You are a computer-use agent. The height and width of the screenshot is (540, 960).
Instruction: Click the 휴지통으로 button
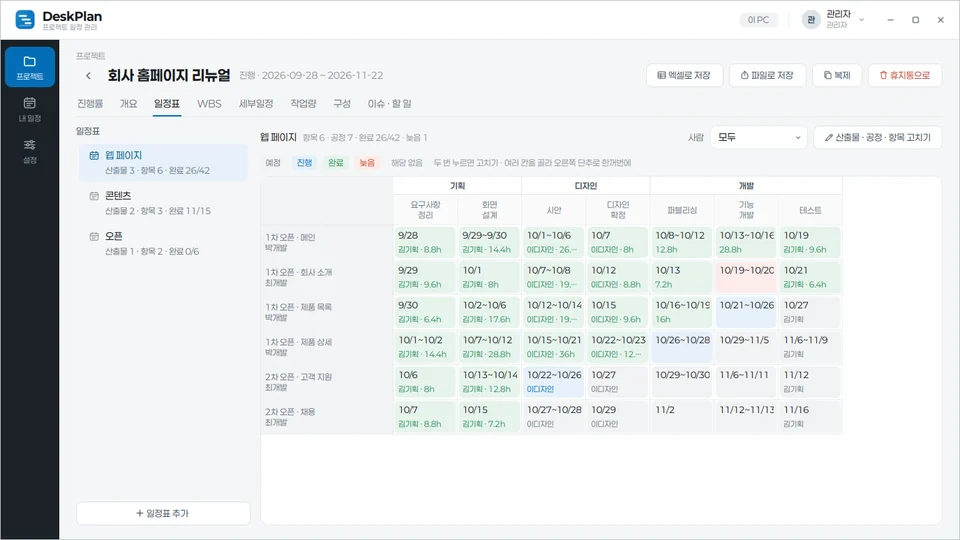[905, 75]
